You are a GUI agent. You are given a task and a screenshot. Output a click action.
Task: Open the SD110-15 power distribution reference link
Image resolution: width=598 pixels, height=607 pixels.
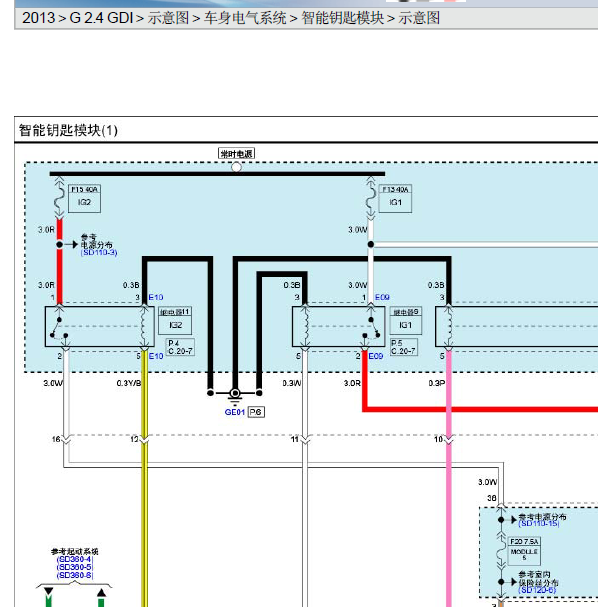[539, 523]
